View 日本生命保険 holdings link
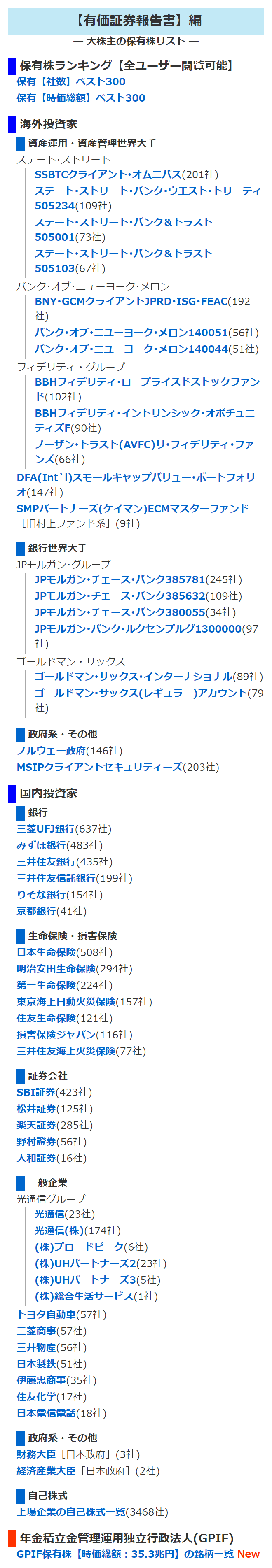272x1568 pixels. 46,952
